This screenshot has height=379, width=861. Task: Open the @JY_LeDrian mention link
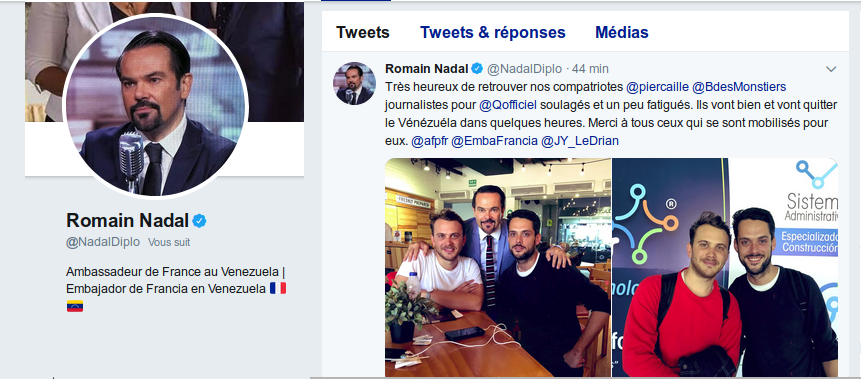580,141
